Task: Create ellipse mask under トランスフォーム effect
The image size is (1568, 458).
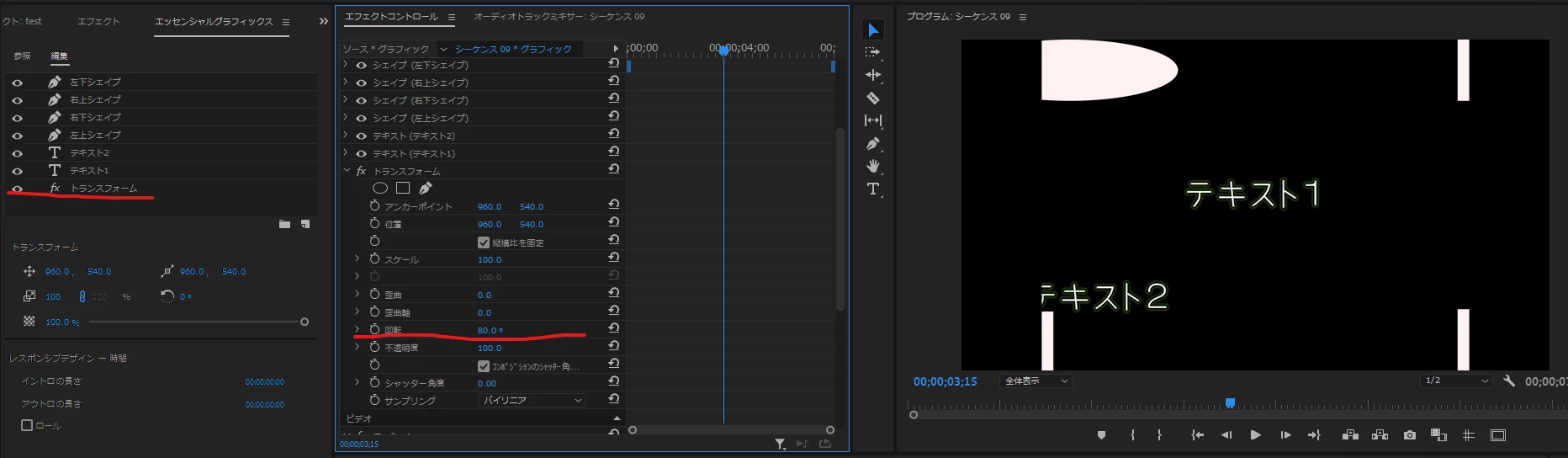Action: point(380,189)
